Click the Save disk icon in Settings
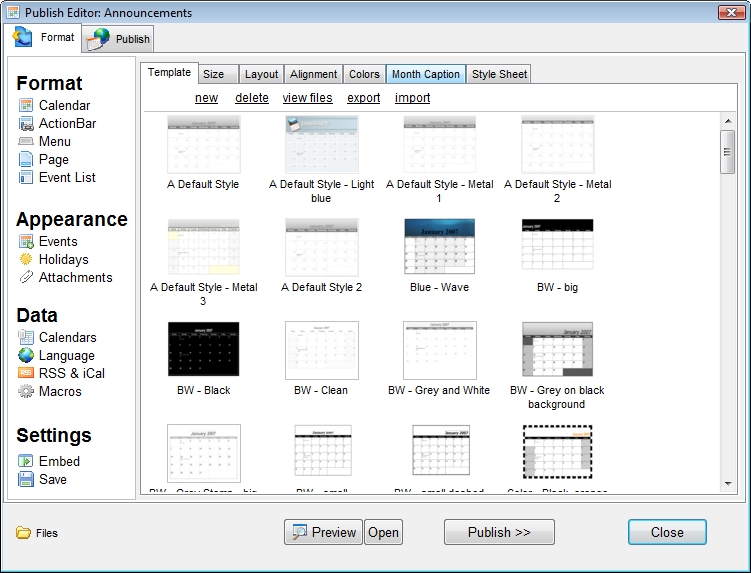Screen dimensions: 751x573 26,480
